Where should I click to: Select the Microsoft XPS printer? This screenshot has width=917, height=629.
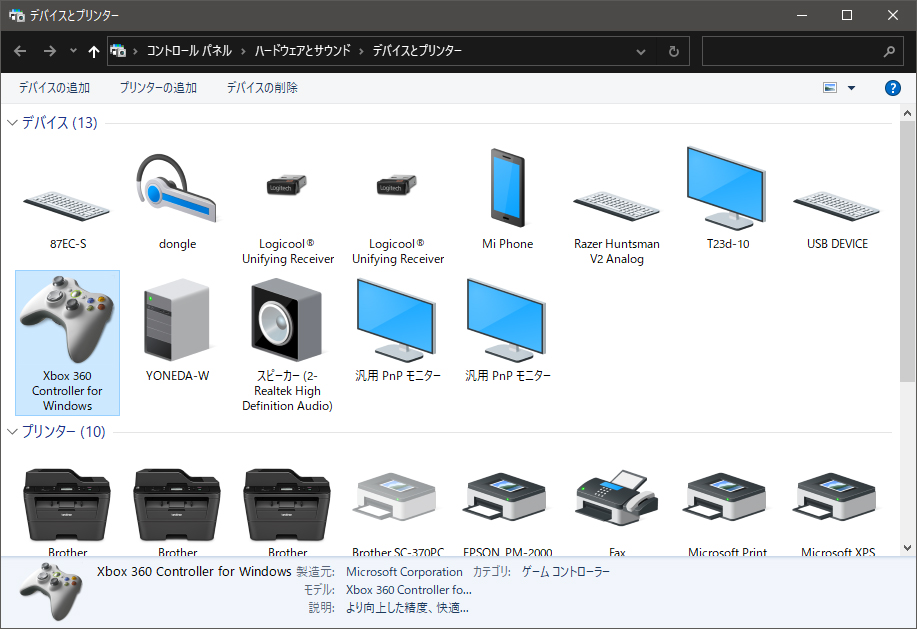click(837, 512)
